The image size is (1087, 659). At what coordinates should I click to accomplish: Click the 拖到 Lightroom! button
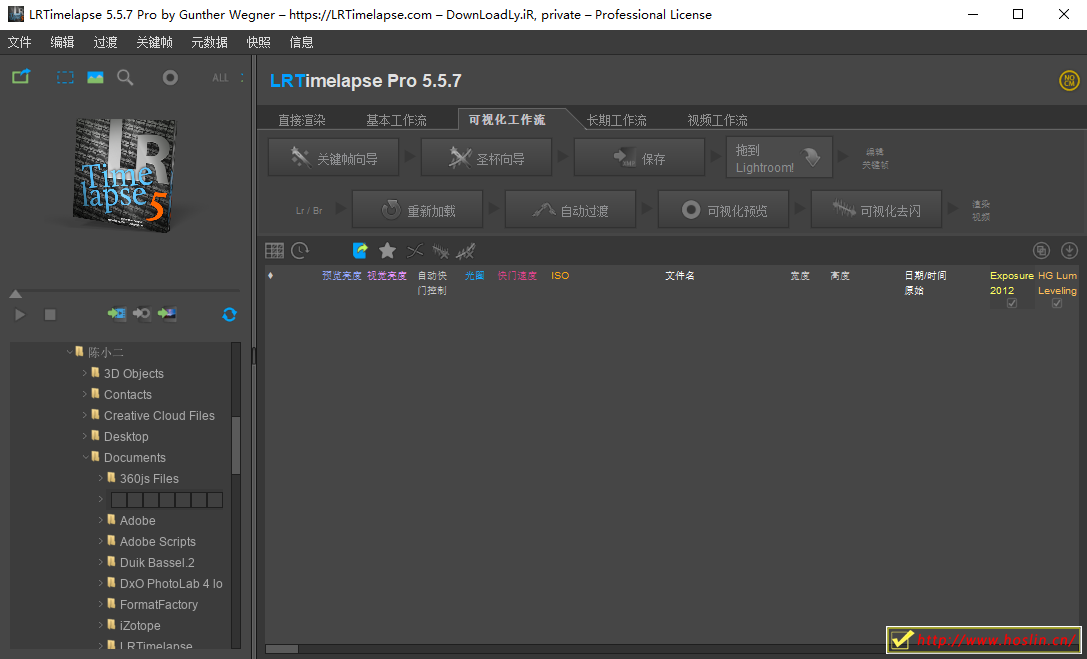[x=779, y=158]
